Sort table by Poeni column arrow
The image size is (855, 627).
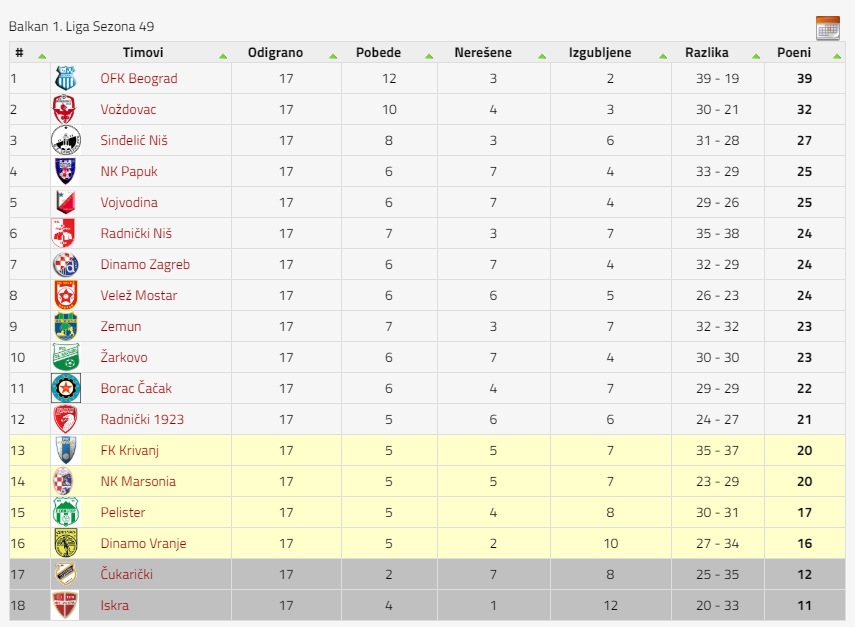(x=836, y=56)
